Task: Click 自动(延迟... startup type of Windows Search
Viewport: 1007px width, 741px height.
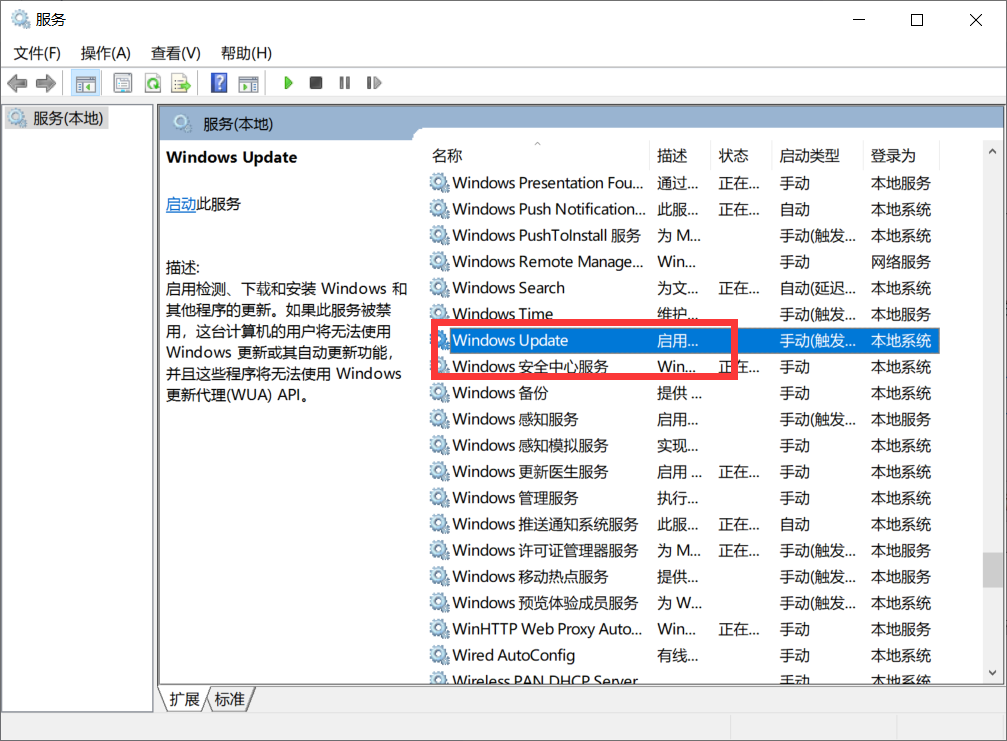Action: [x=818, y=288]
